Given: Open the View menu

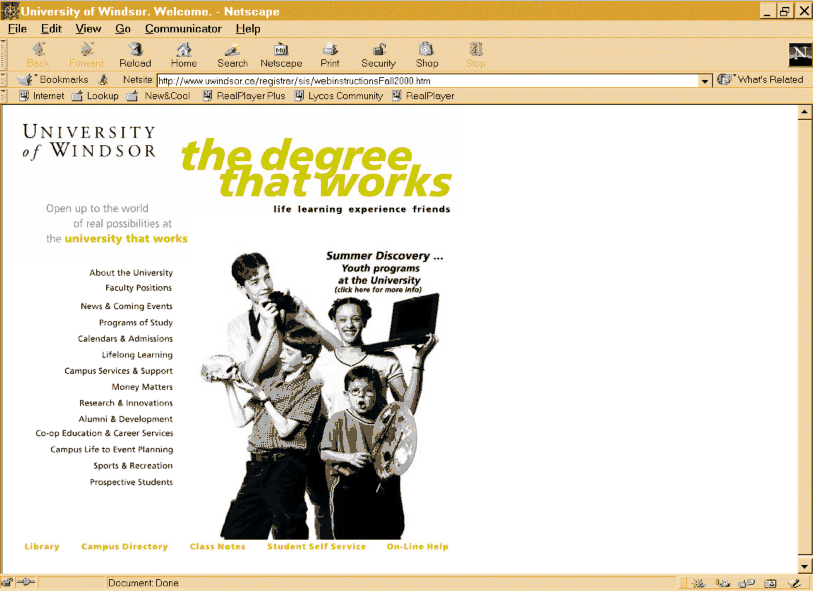Looking at the screenshot, I should pyautogui.click(x=88, y=29).
